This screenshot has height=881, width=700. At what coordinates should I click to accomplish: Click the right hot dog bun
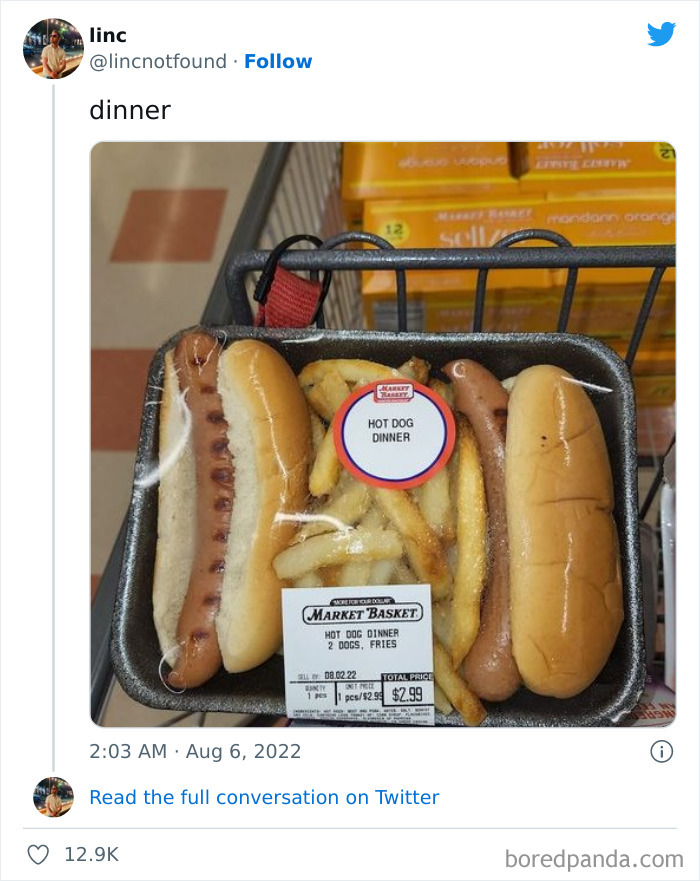point(561,530)
